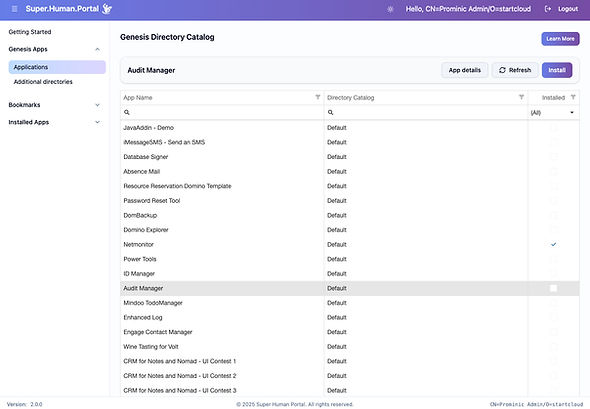Sort by the App Name column header
590x409 pixels.
click(x=138, y=97)
